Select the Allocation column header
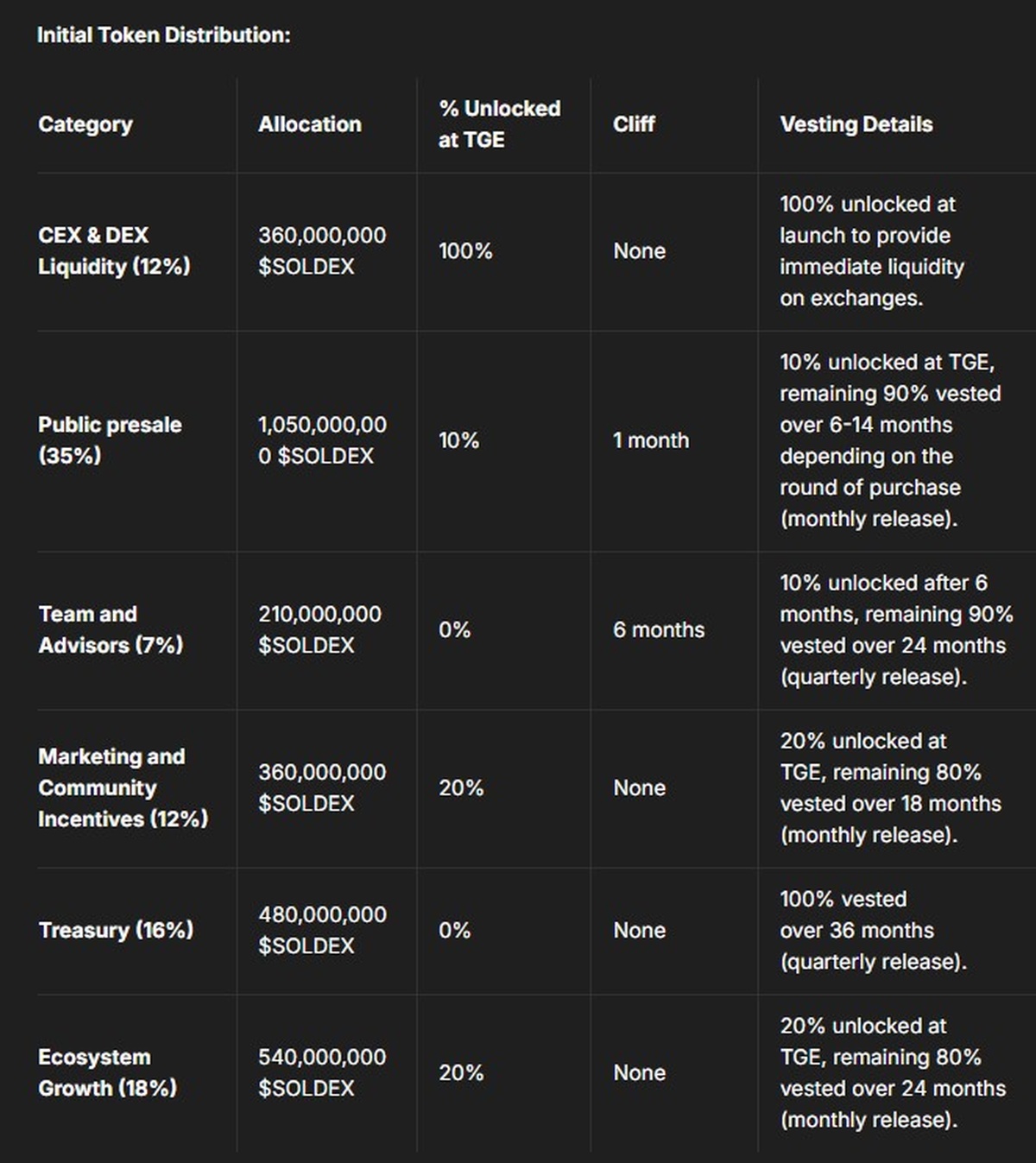 point(309,124)
